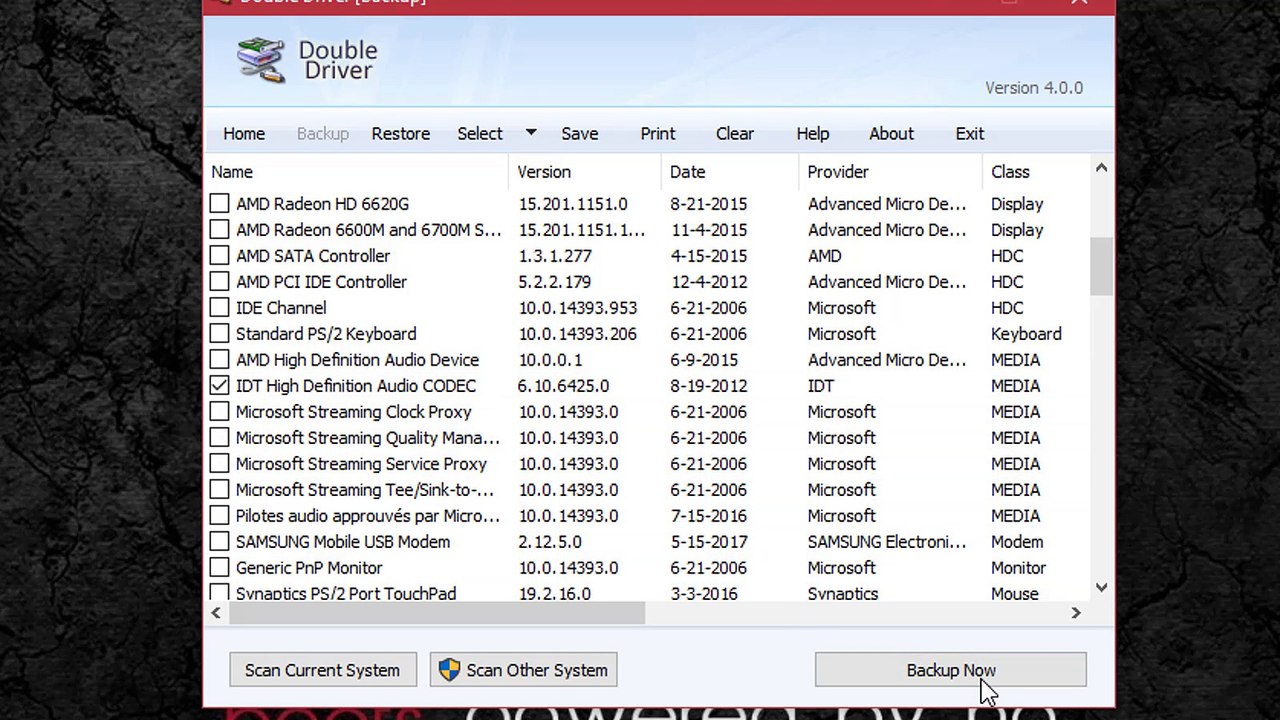Screen dimensions: 1280x720
Task: Click the 'SAMSUNG Electroni...' provider cell
Action: 887,542
